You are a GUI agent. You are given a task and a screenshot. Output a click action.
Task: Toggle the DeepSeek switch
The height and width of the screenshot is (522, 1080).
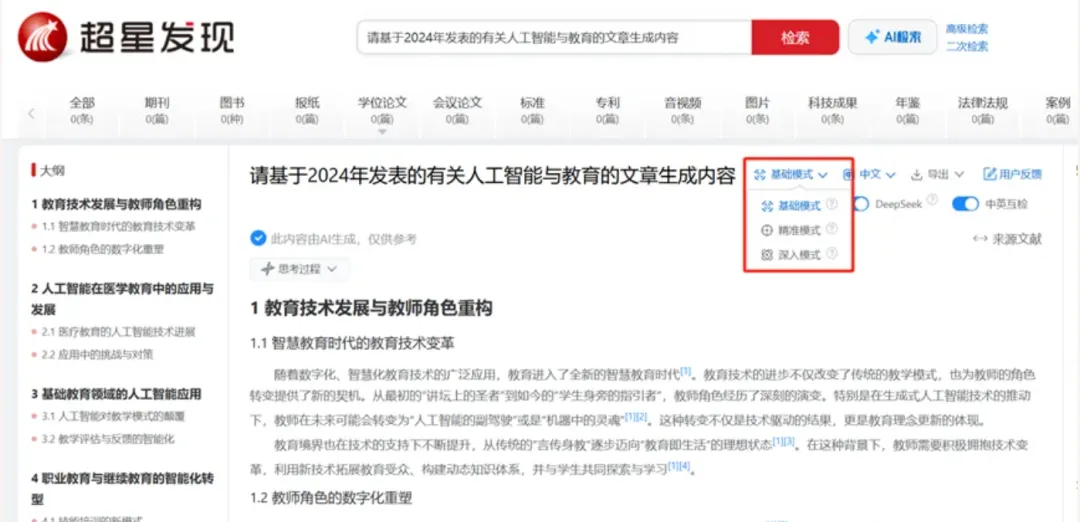coord(860,204)
